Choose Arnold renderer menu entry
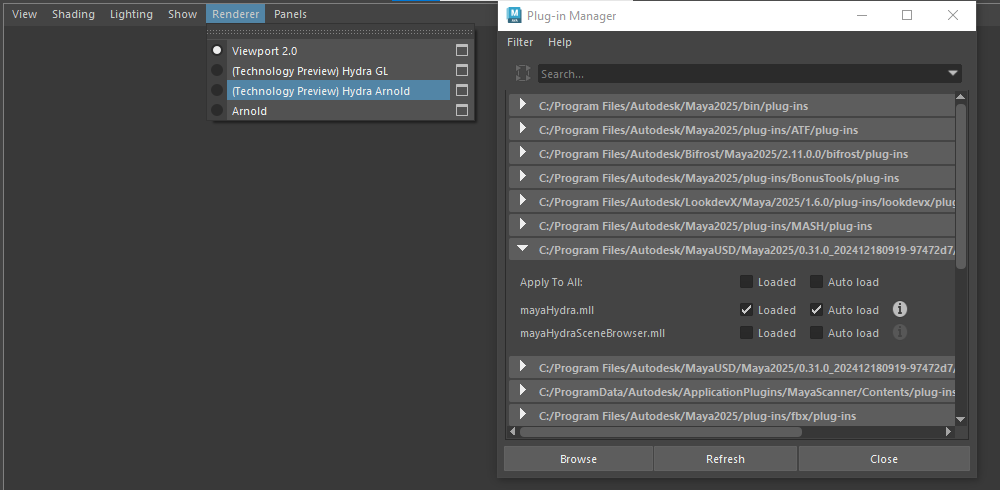 pyautogui.click(x=249, y=111)
